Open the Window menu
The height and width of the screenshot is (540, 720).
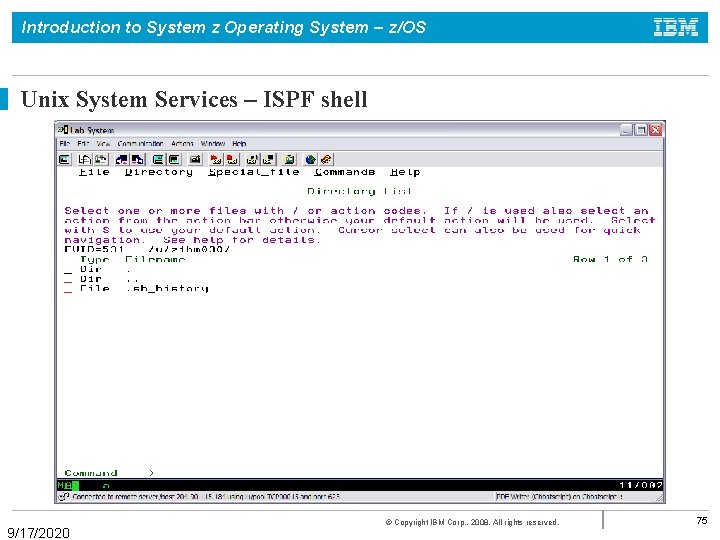[x=213, y=143]
